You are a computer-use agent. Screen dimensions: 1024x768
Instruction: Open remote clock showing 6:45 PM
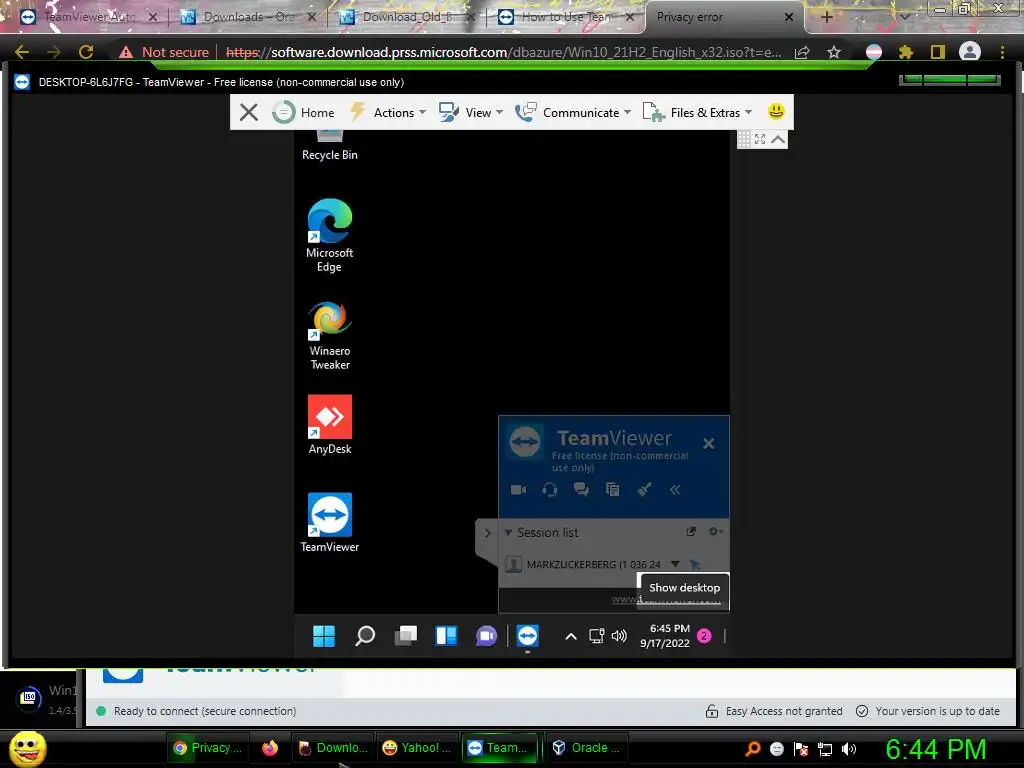pyautogui.click(x=665, y=635)
